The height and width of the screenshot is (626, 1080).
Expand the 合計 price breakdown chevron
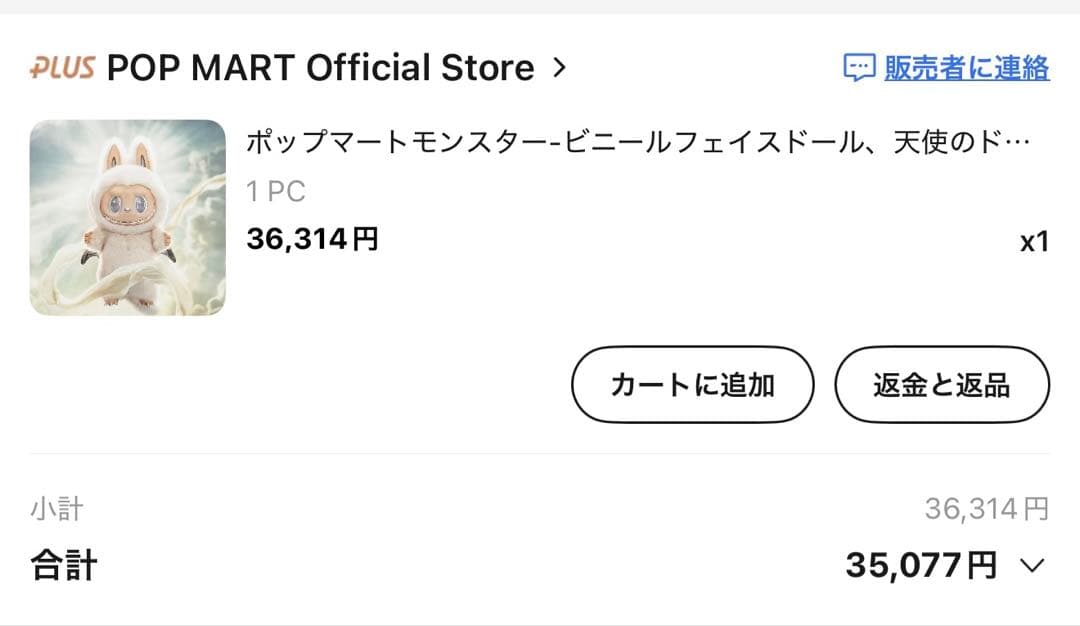[1032, 565]
